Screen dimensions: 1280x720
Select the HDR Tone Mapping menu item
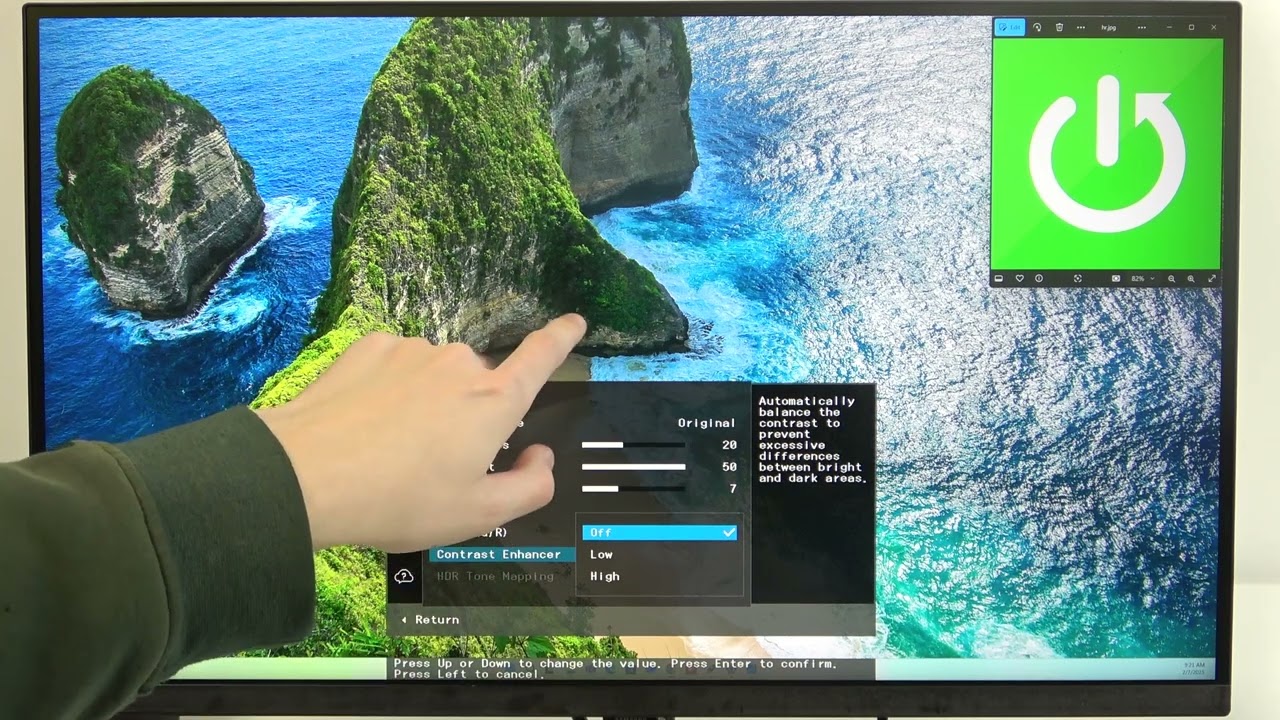[495, 576]
